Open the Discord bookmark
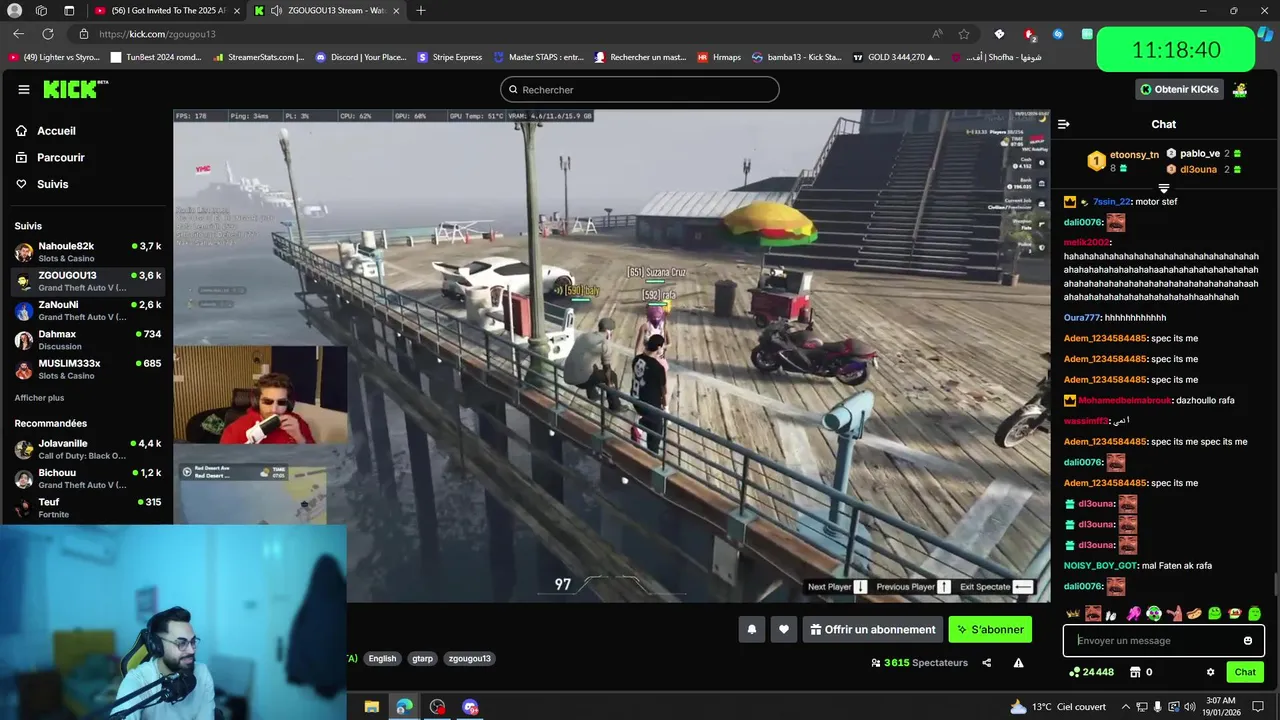Viewport: 1280px width, 720px height. point(361,57)
